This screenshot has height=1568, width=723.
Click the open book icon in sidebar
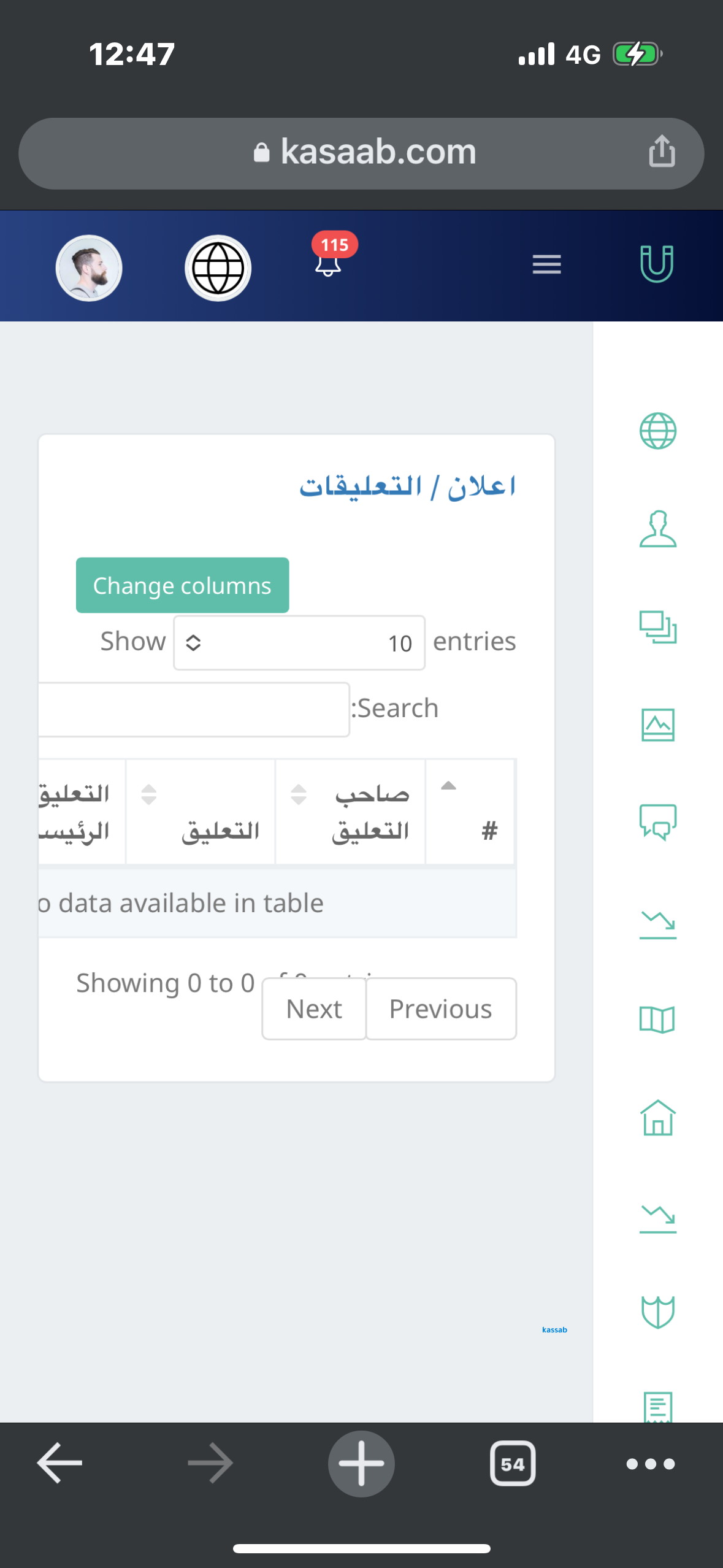pyautogui.click(x=657, y=1020)
